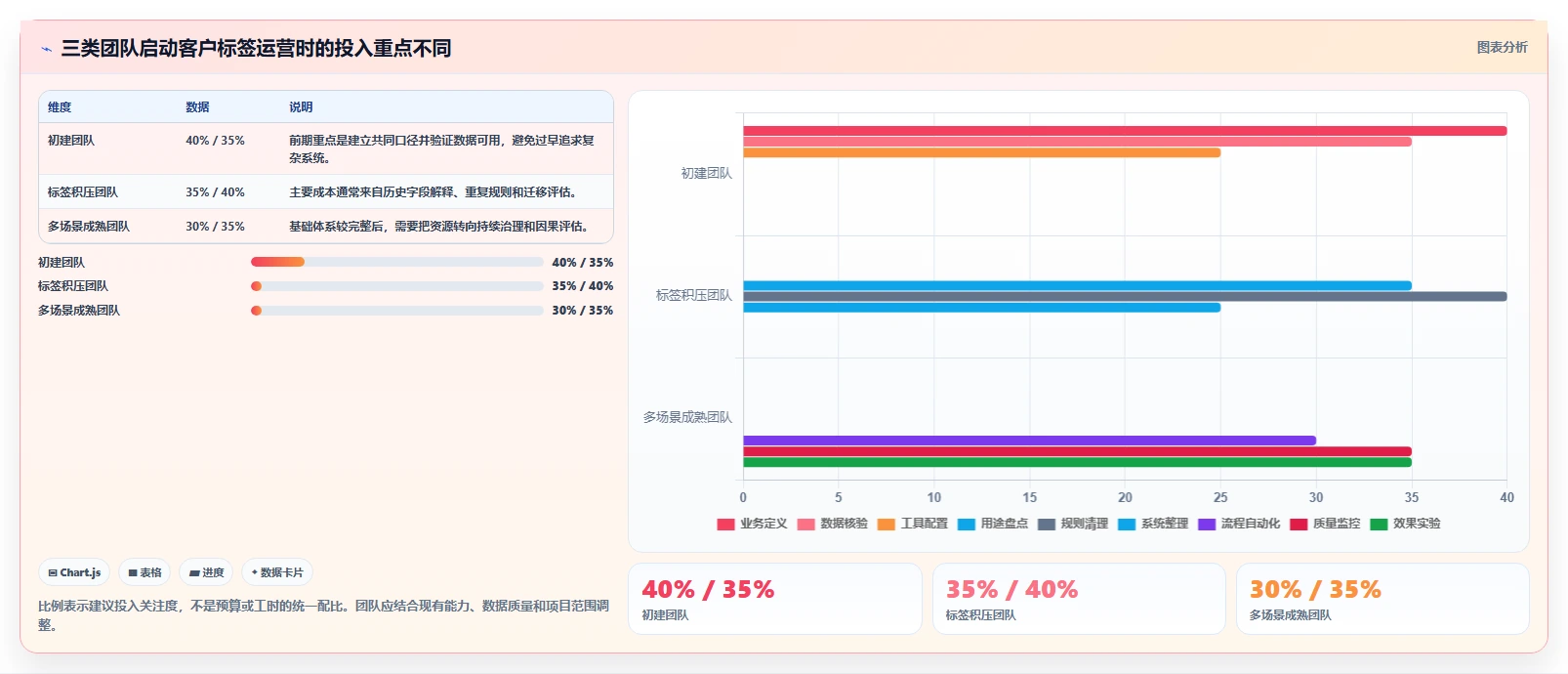Screen dimensions: 1568x674
Task: Toggle the 数据核验 legend item
Action: 832,524
